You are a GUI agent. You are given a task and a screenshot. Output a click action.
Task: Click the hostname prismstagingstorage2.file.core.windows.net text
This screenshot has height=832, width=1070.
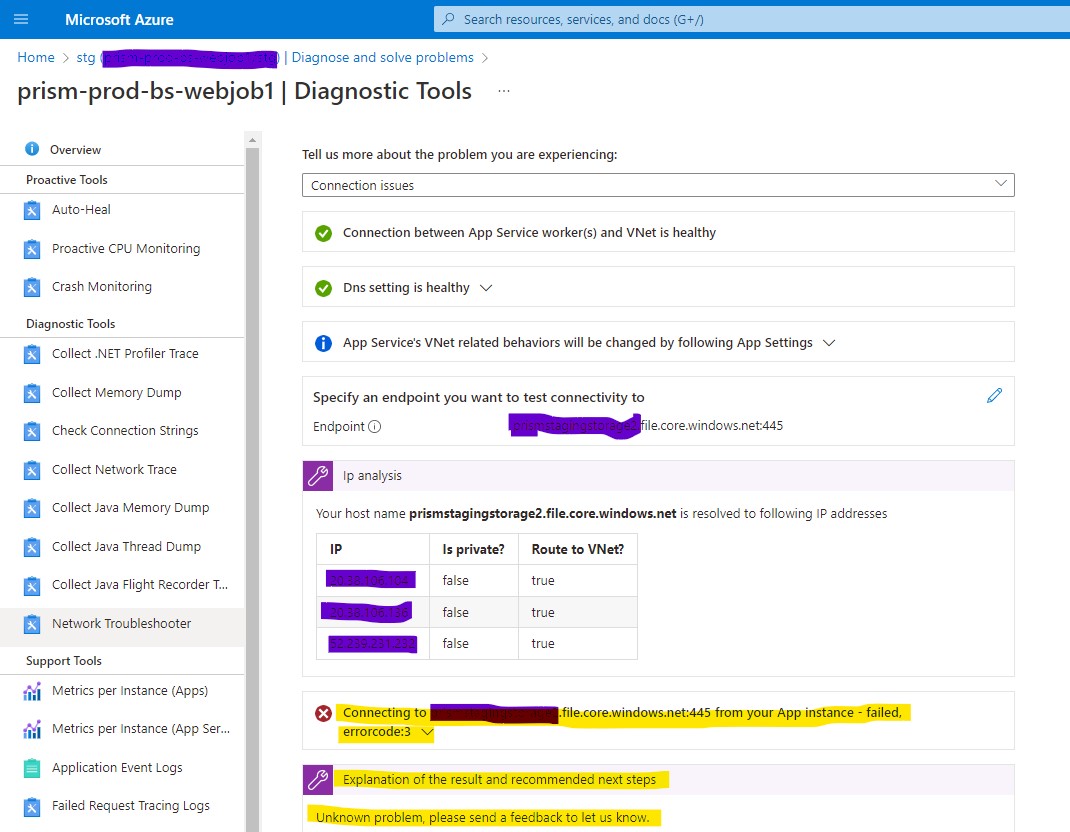543,514
